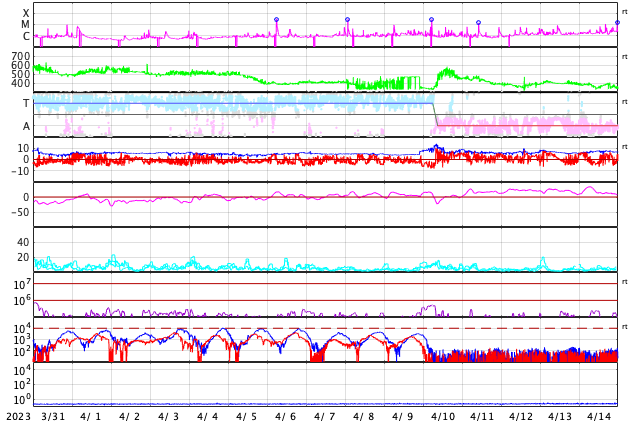634x424 pixels.
Task: Select the '4/ 1' date label
Action: pos(91,416)
